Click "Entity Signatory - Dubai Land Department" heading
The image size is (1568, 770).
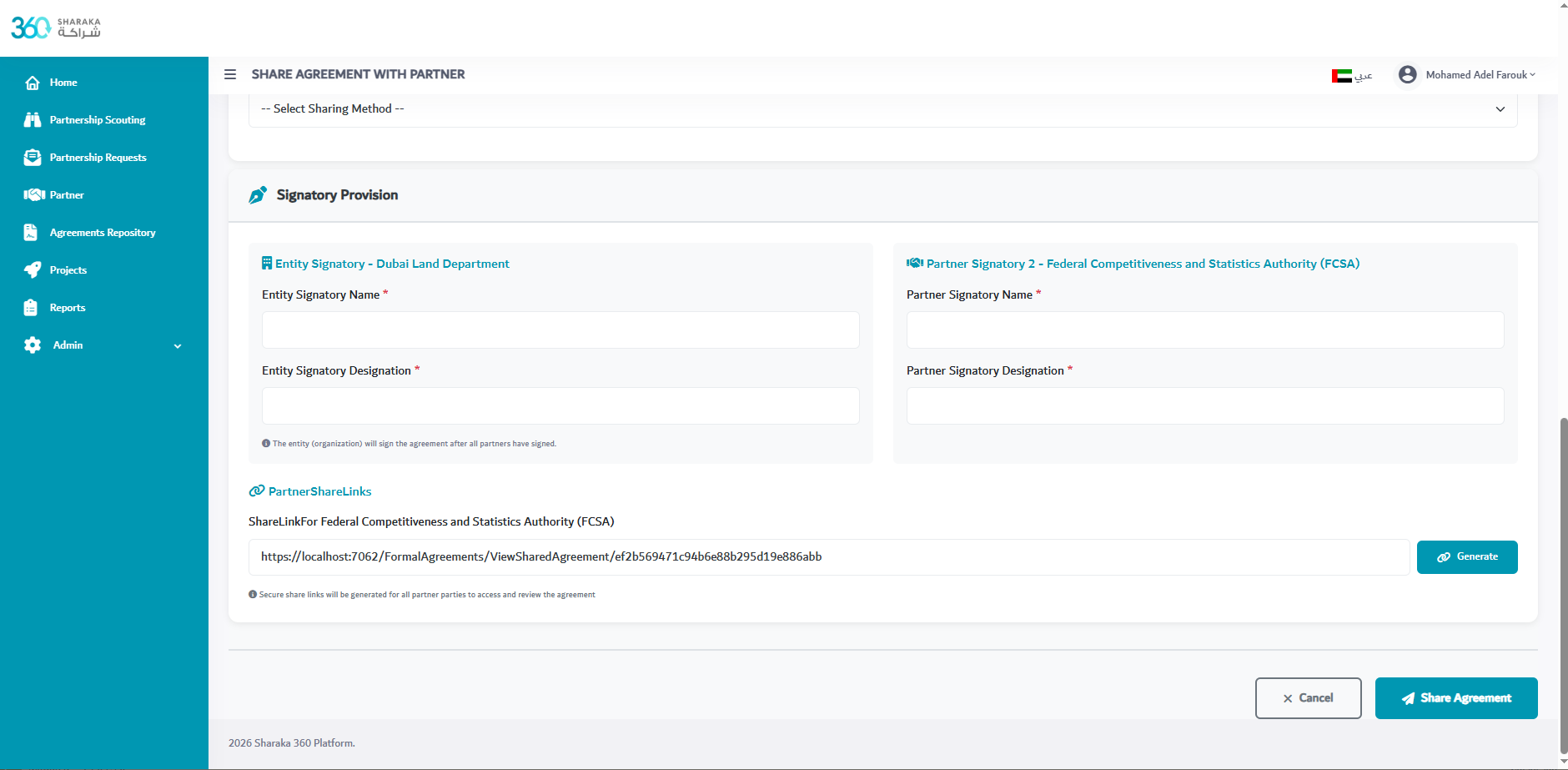tap(392, 264)
